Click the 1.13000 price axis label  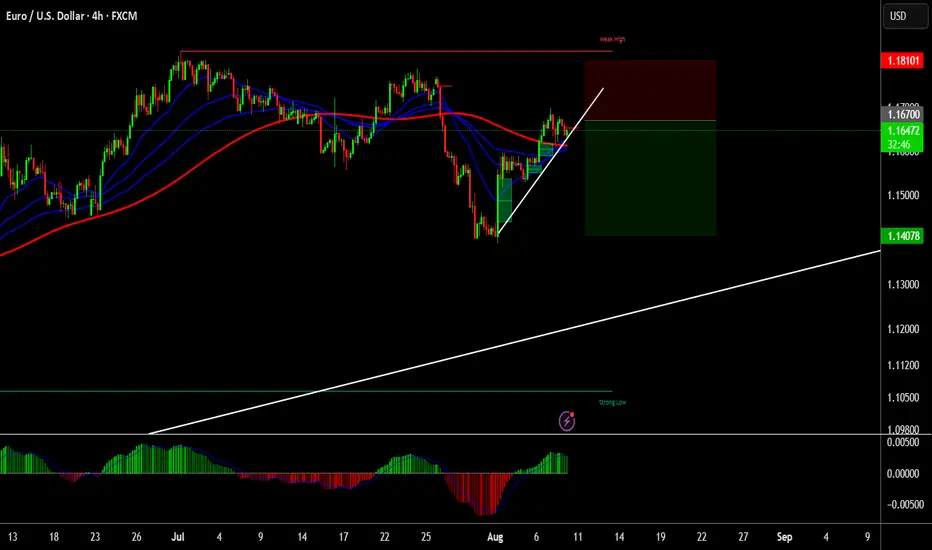click(x=902, y=285)
